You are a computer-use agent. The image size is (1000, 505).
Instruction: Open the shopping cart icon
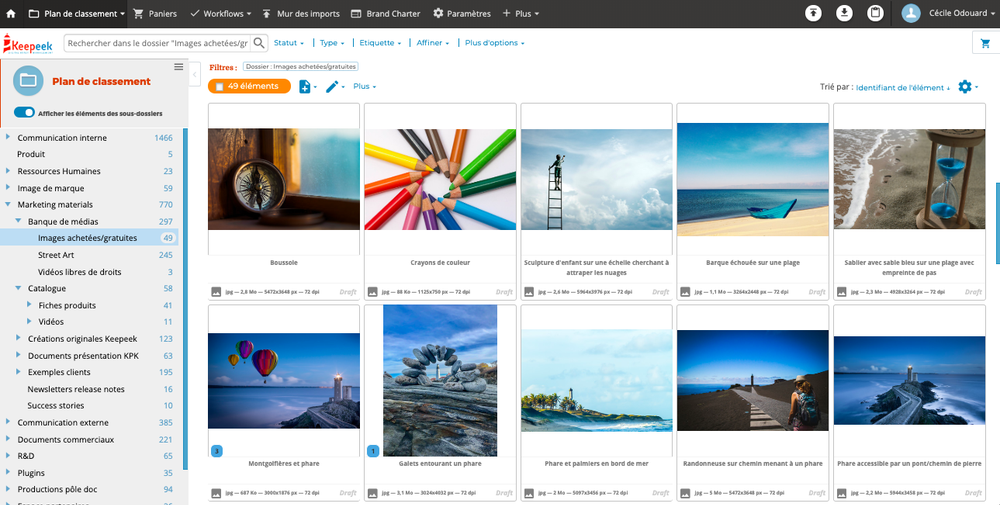coord(983,43)
